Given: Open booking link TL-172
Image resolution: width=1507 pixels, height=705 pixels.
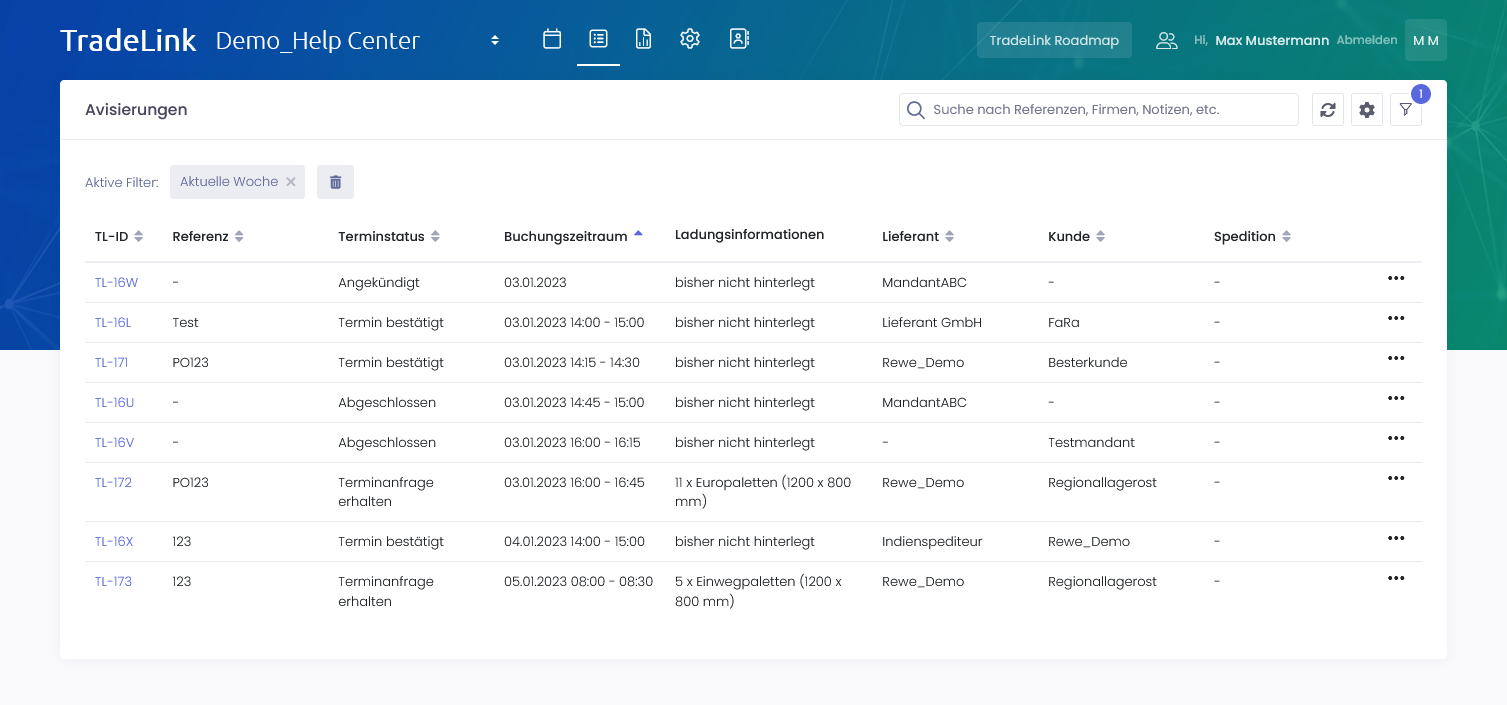Looking at the screenshot, I should pos(113,482).
